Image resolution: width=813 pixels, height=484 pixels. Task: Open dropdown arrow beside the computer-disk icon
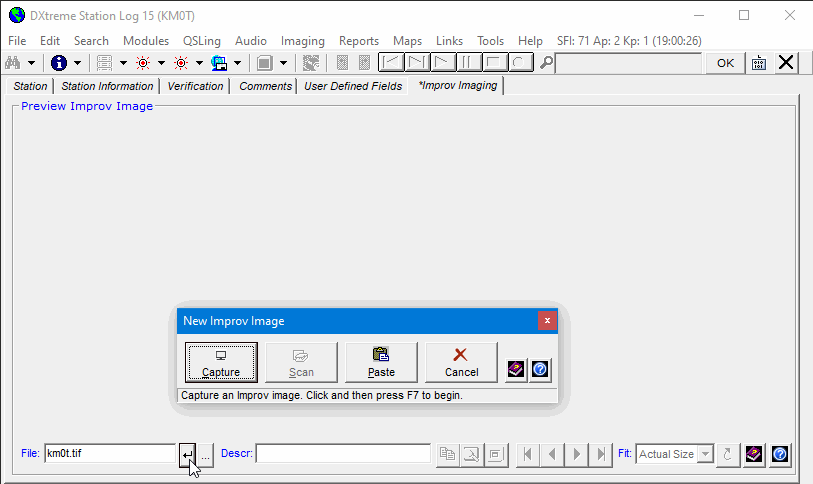coord(237,63)
